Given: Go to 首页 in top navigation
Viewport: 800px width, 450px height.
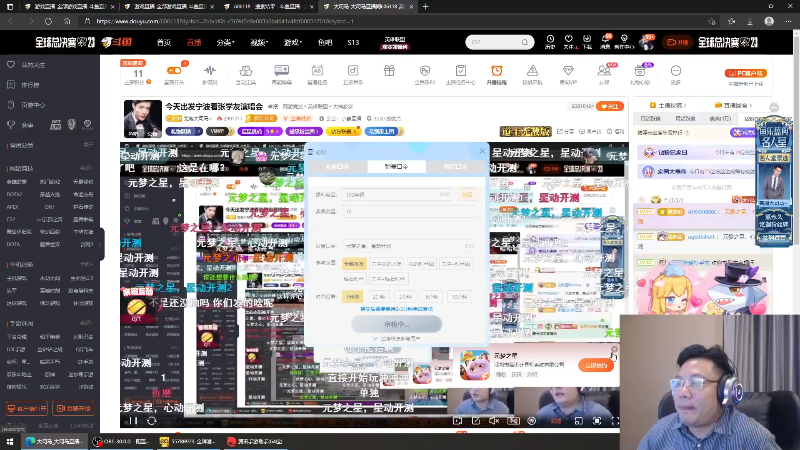Looking at the screenshot, I should (164, 42).
